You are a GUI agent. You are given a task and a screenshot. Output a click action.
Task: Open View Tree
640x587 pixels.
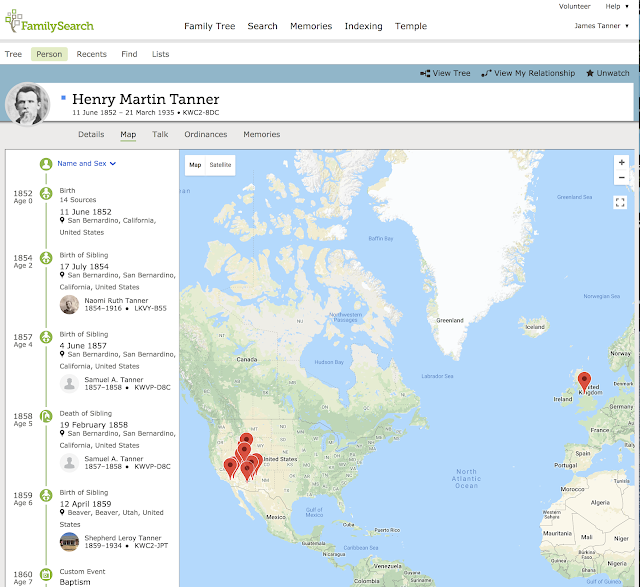pos(445,73)
